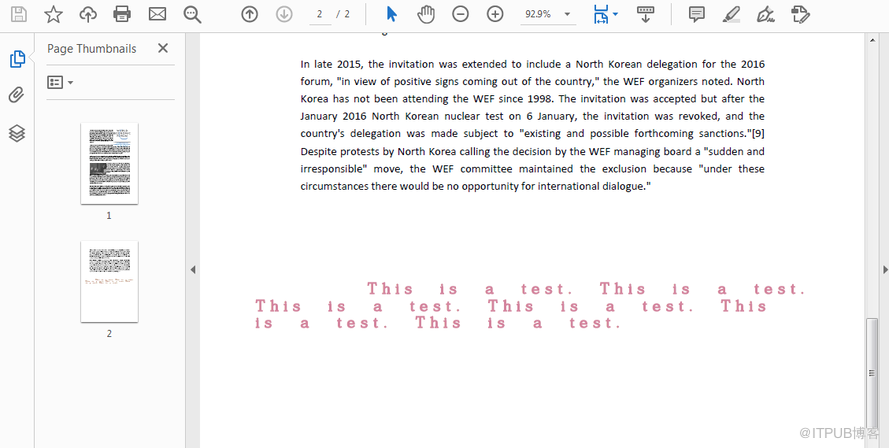The width and height of the screenshot is (889, 448).
Task: Click the upload to cloud icon
Action: 88,14
